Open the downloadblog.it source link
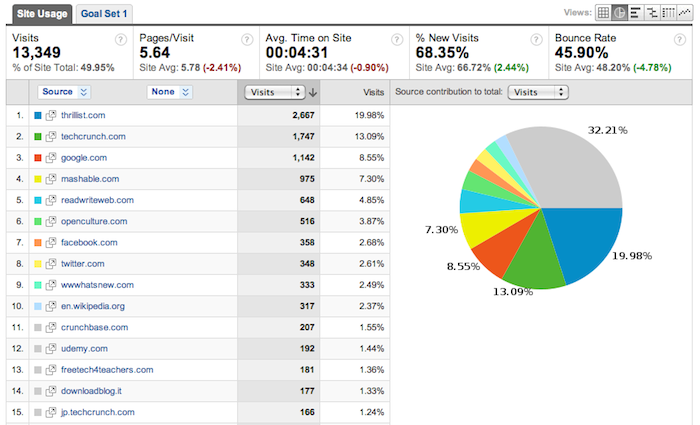The image size is (700, 425). (x=92, y=391)
